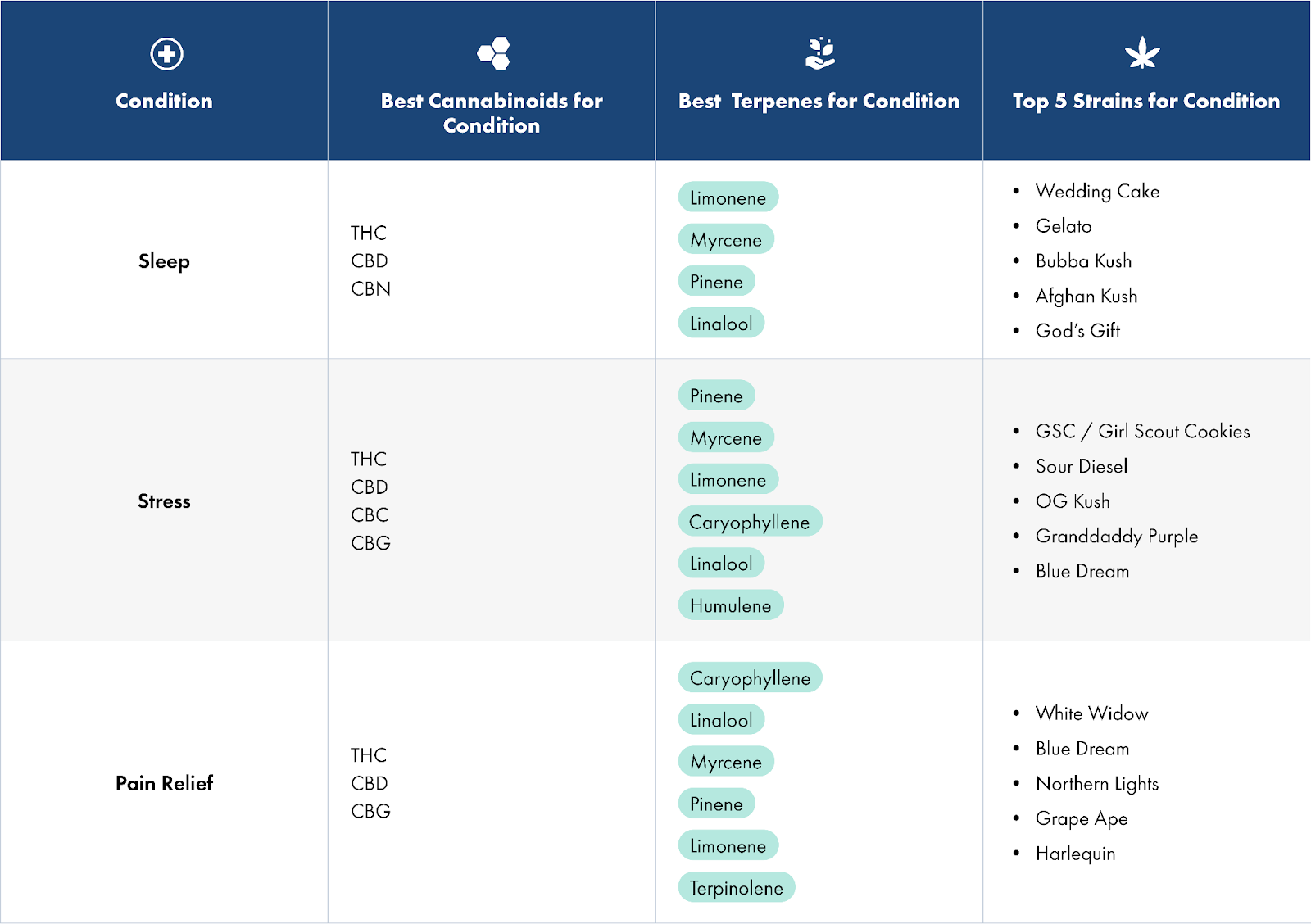Screen dimensions: 1311x924
Task: Click the "OG Kush" strain
Action: [1073, 501]
